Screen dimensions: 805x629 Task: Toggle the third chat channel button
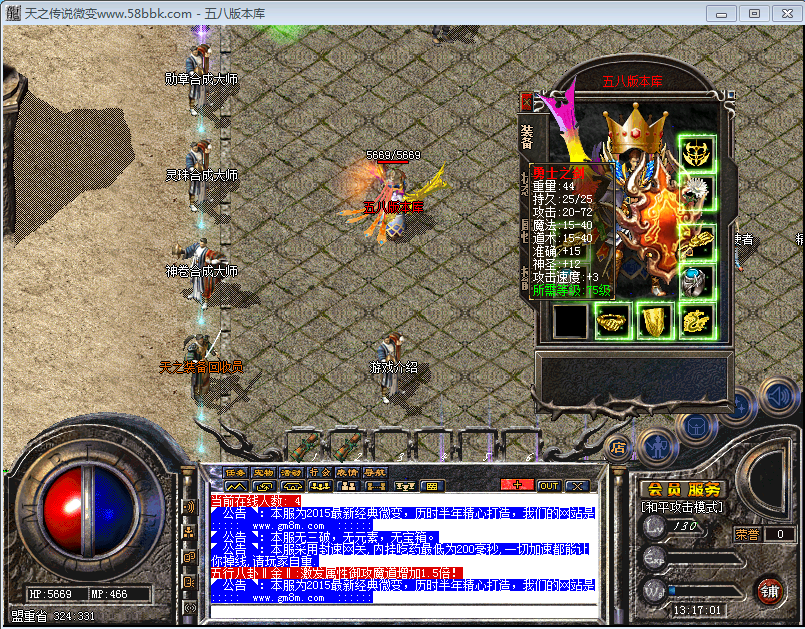point(291,486)
